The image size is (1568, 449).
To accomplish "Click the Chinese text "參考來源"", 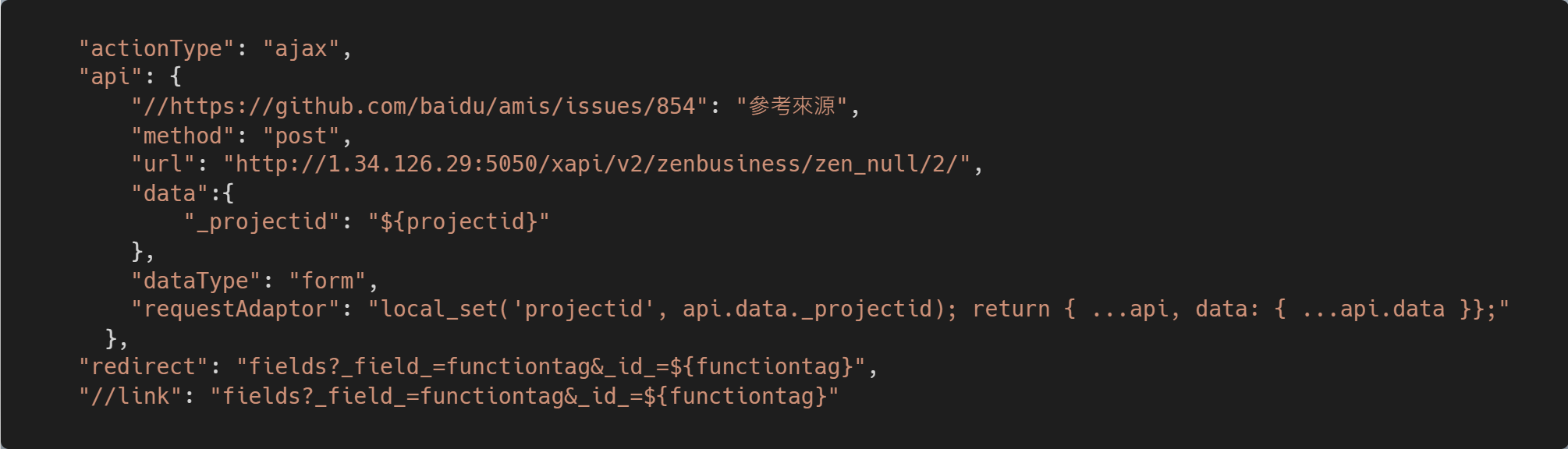I will pyautogui.click(x=792, y=107).
